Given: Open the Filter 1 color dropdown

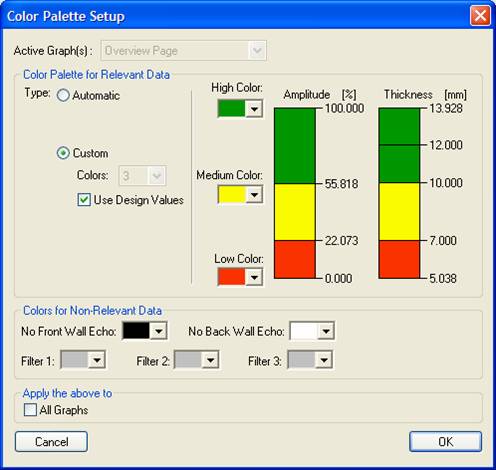Looking at the screenshot, I should click(x=97, y=360).
